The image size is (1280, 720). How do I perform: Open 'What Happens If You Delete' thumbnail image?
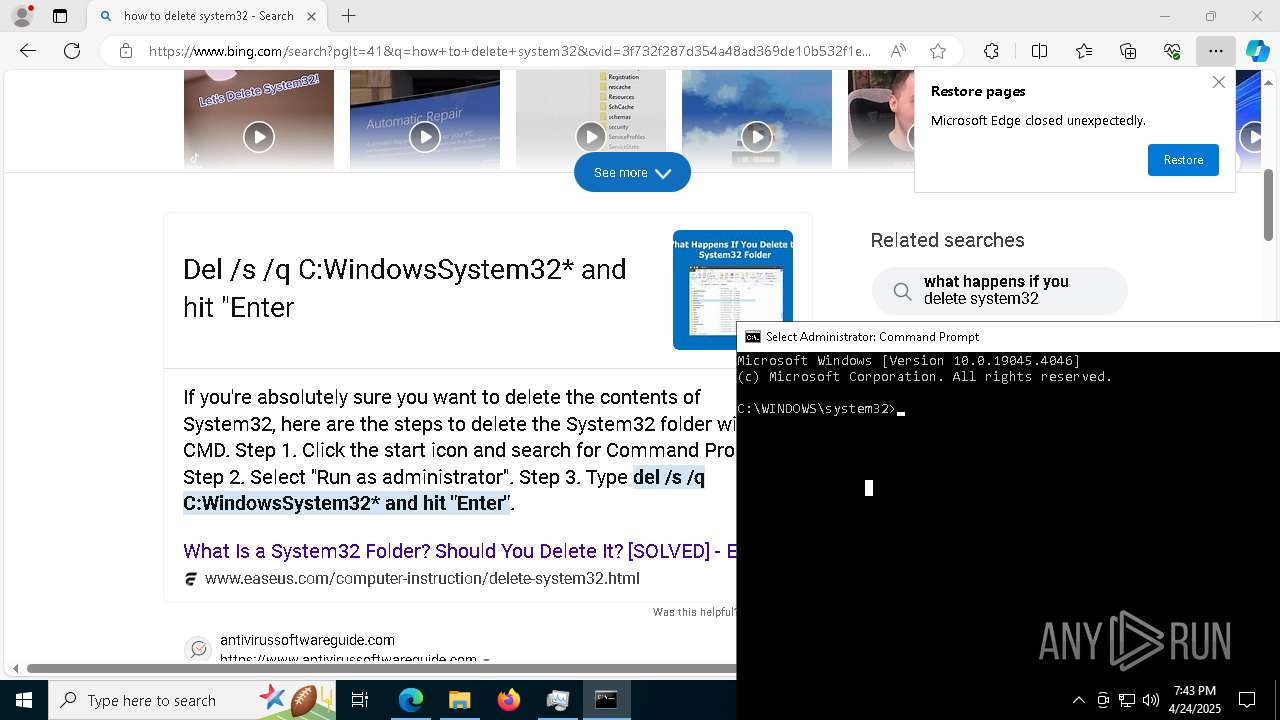coord(733,290)
